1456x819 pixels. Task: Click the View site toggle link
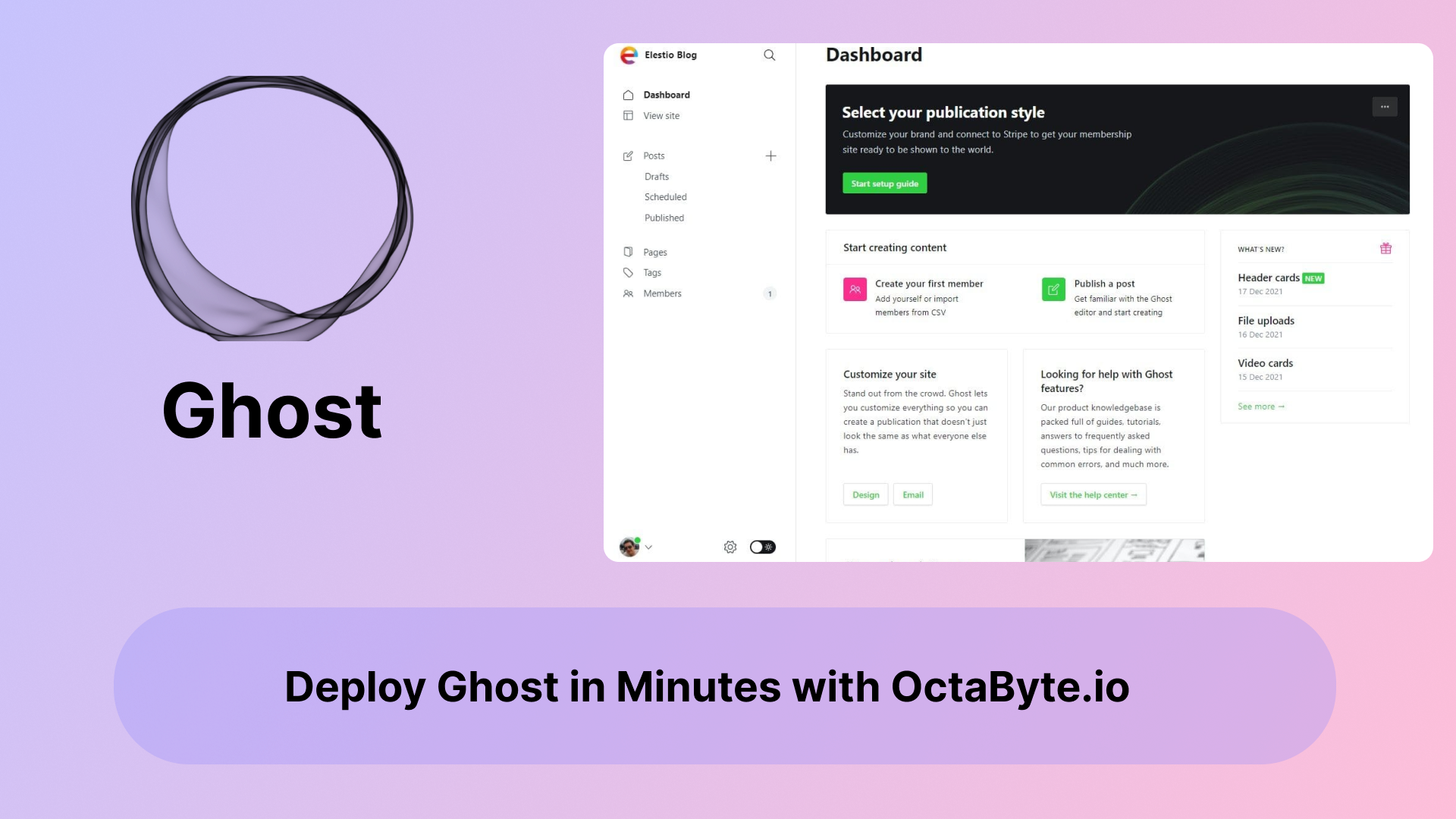click(660, 115)
